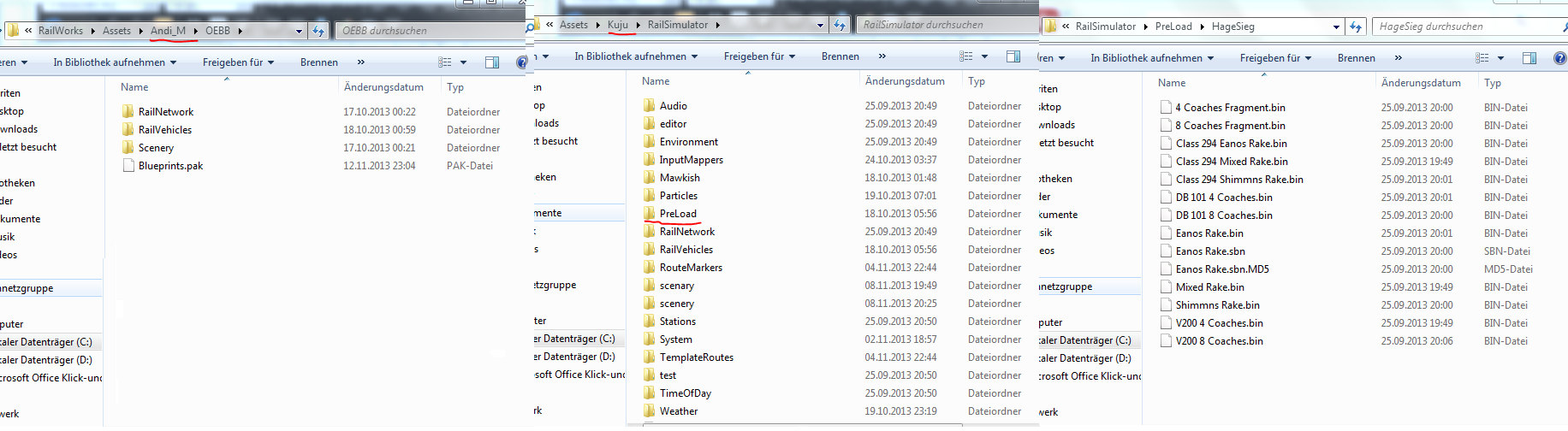Open 'Freigeben für' menu in OEBB window
This screenshot has height=431, width=1568.
(x=238, y=62)
